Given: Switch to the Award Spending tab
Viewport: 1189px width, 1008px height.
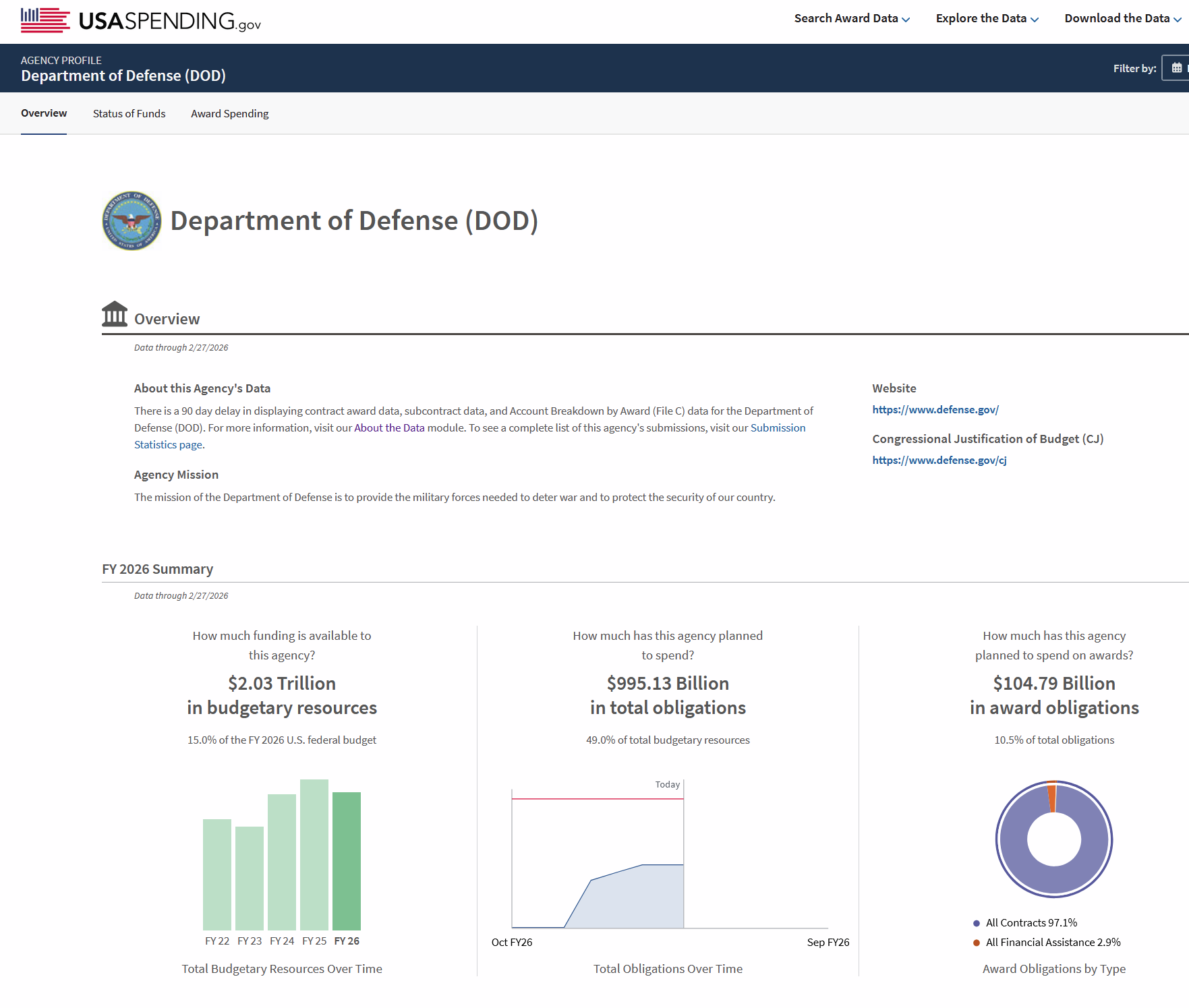Looking at the screenshot, I should pos(229,113).
